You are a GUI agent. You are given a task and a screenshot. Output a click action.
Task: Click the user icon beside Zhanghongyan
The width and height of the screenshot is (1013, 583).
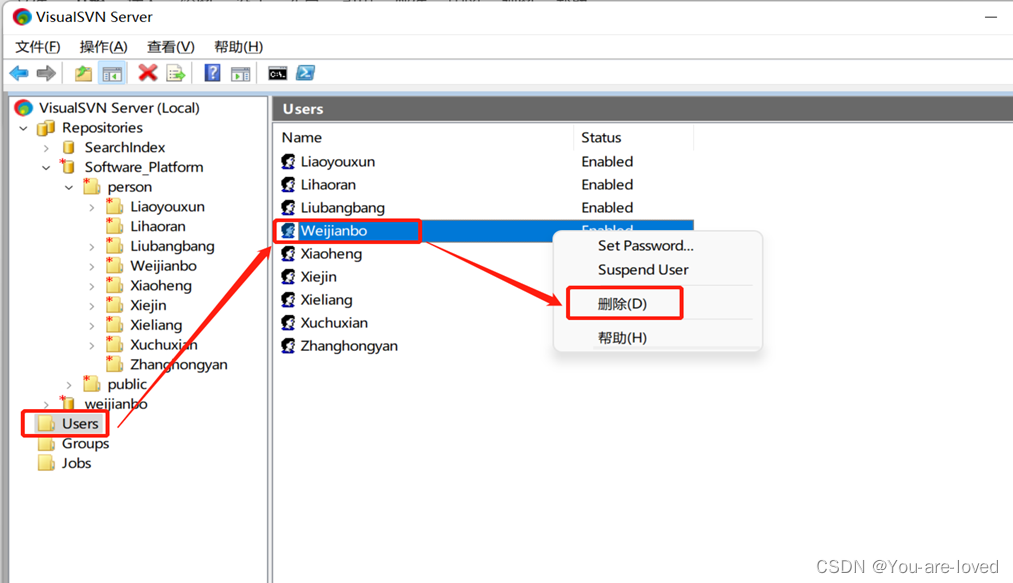[x=288, y=346]
